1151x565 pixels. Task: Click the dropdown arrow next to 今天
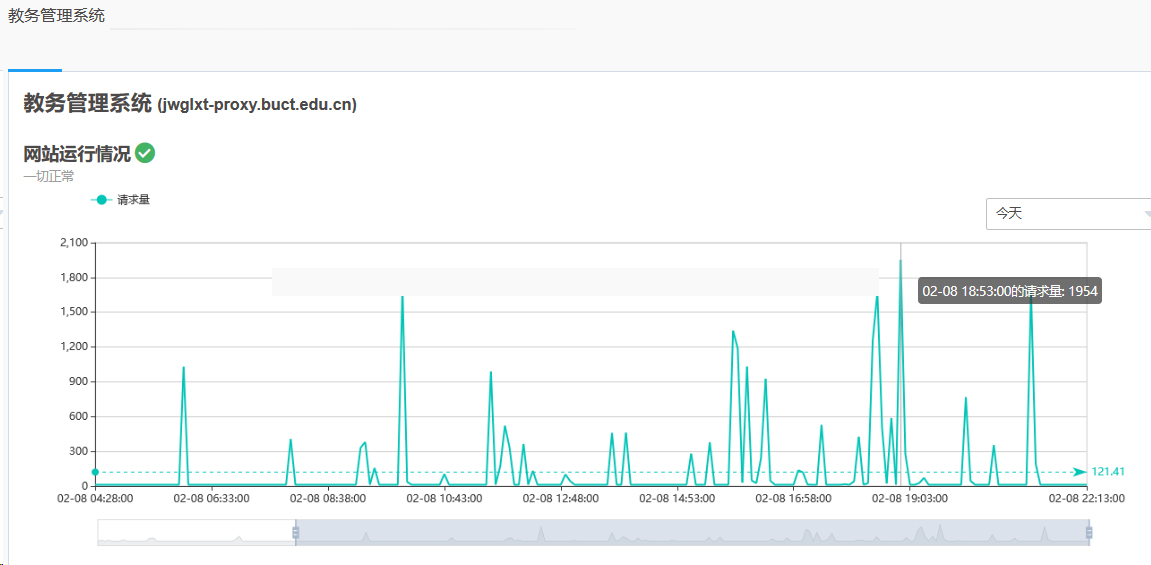(x=1146, y=213)
